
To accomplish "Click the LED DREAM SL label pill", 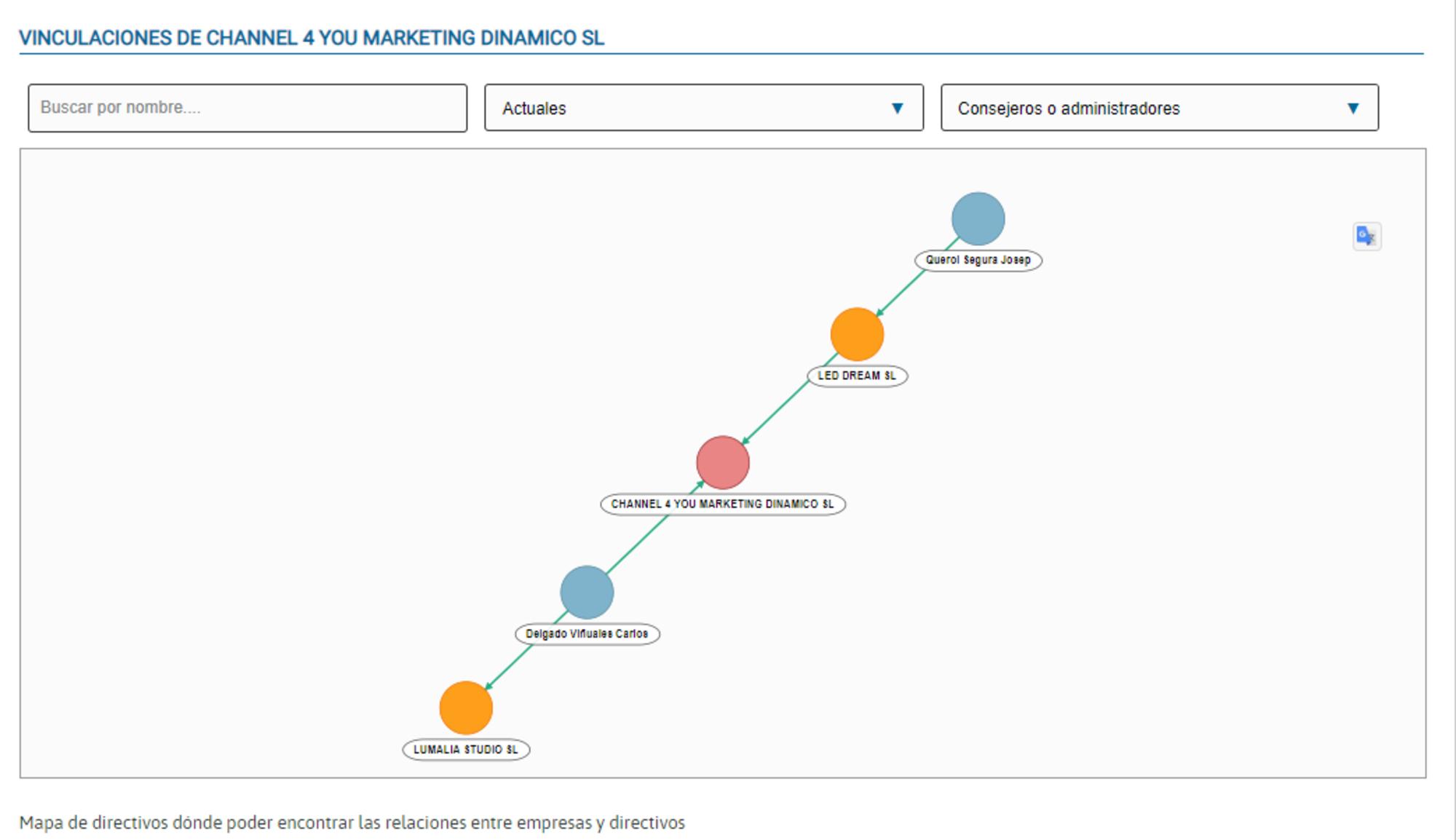I will click(857, 376).
